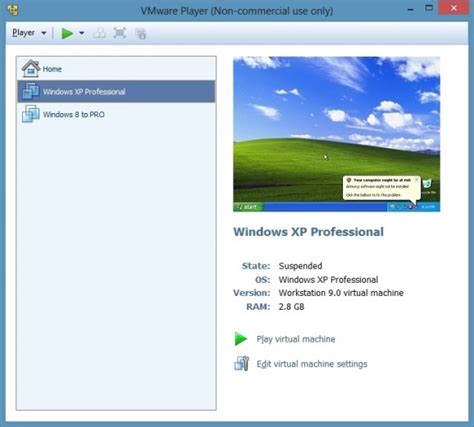Maximize the VMware Player window
The height and width of the screenshot is (427, 474).
click(429, 8)
